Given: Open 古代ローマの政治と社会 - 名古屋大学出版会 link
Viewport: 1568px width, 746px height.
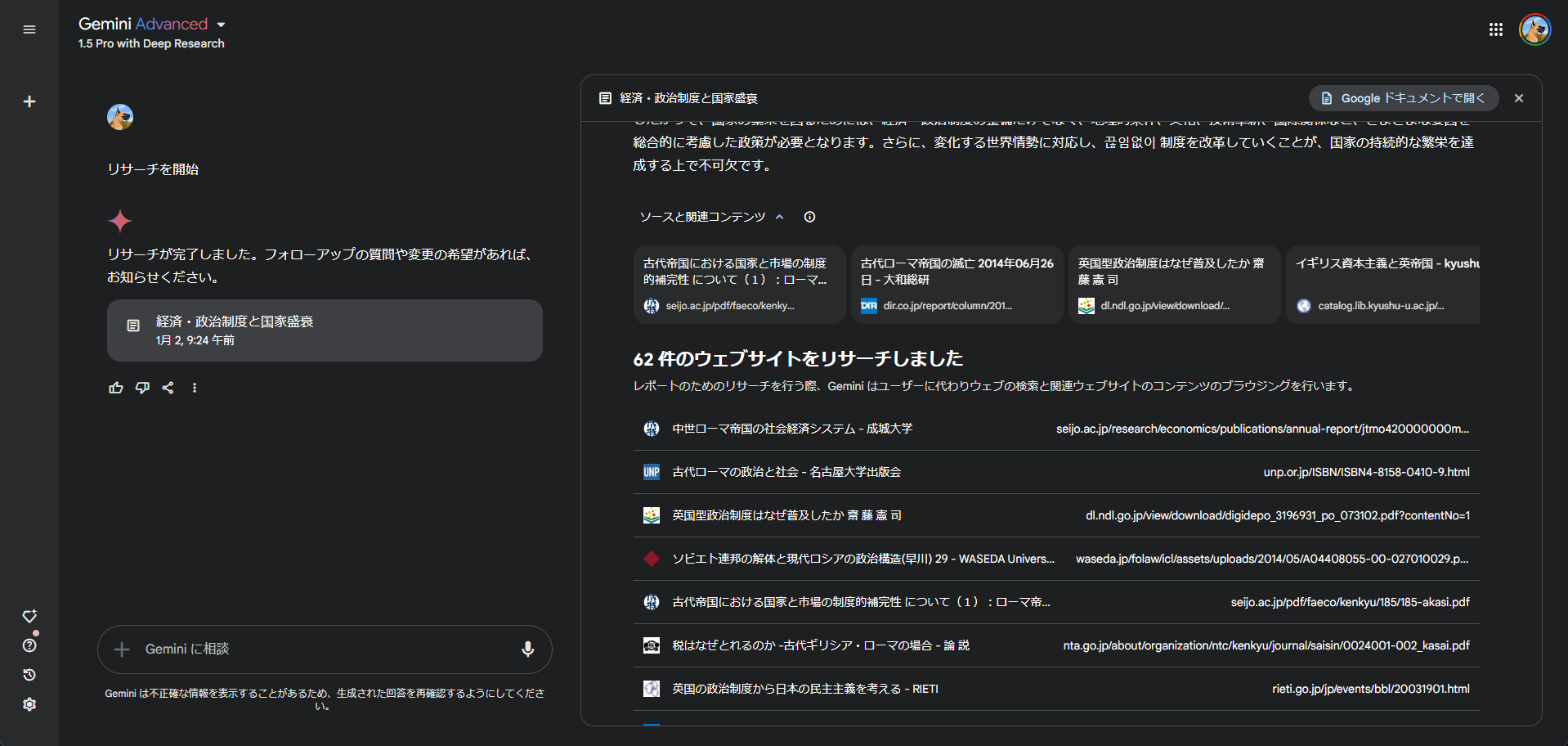Looking at the screenshot, I should [x=786, y=472].
